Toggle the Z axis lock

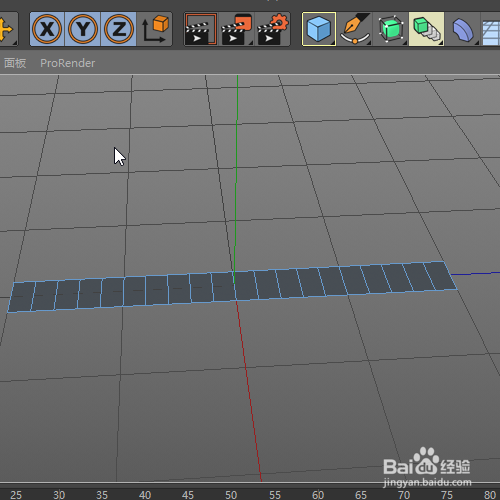pyautogui.click(x=118, y=29)
